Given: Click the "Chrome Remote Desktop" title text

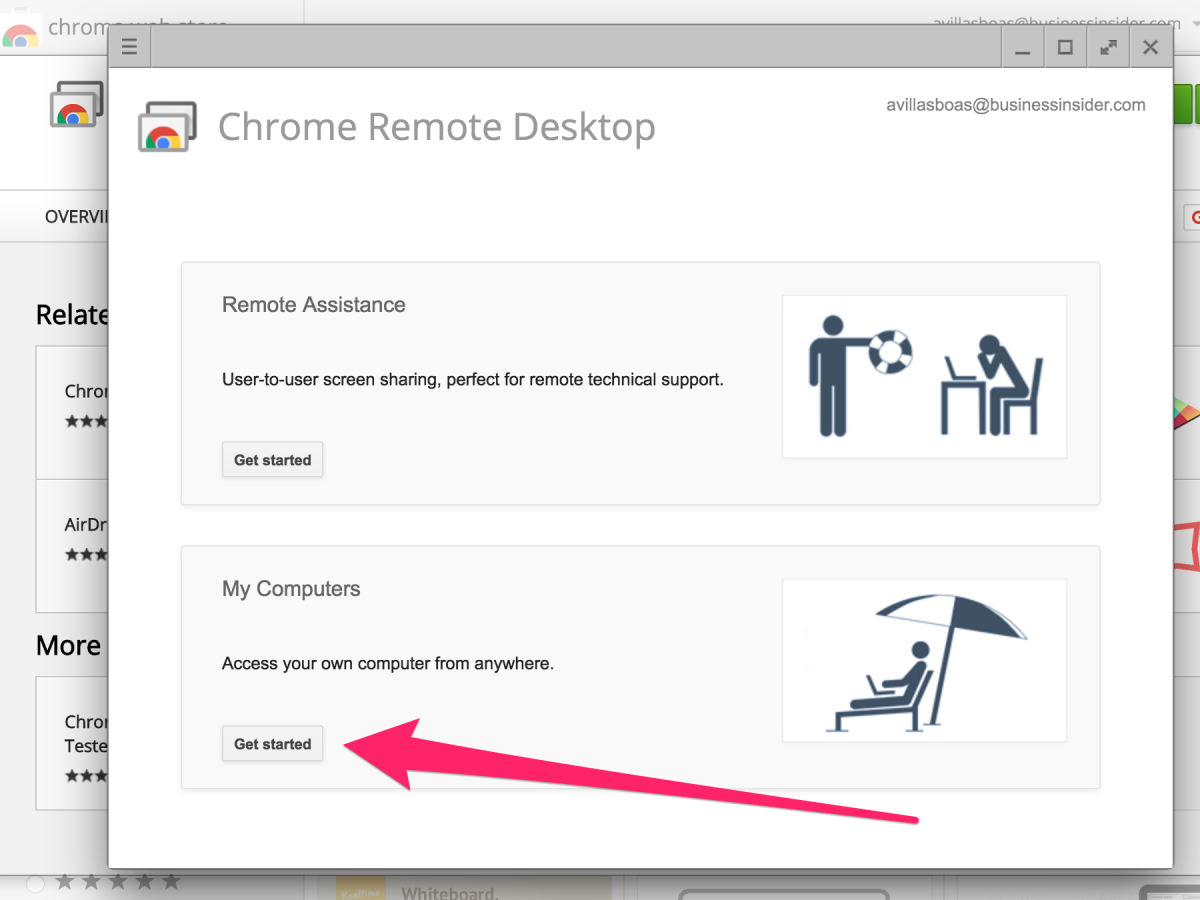Looking at the screenshot, I should 437,127.
